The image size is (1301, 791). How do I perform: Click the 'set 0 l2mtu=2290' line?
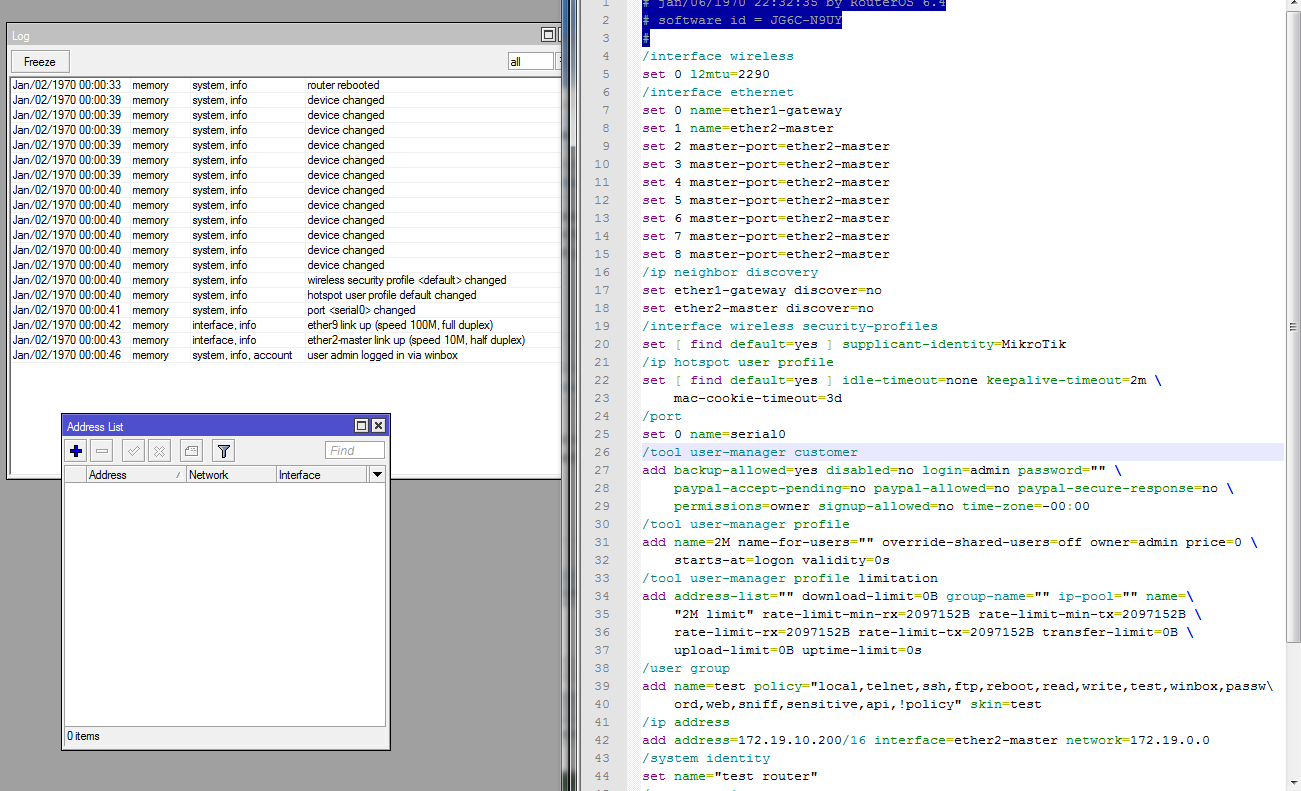tap(706, 74)
